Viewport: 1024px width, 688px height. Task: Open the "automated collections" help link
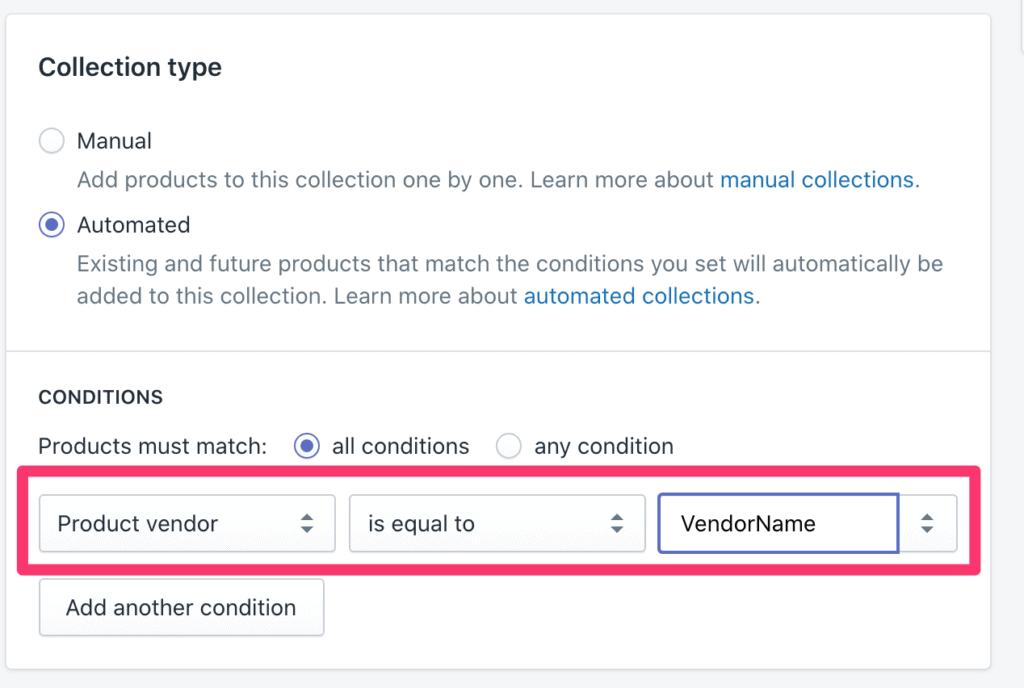tap(638, 296)
